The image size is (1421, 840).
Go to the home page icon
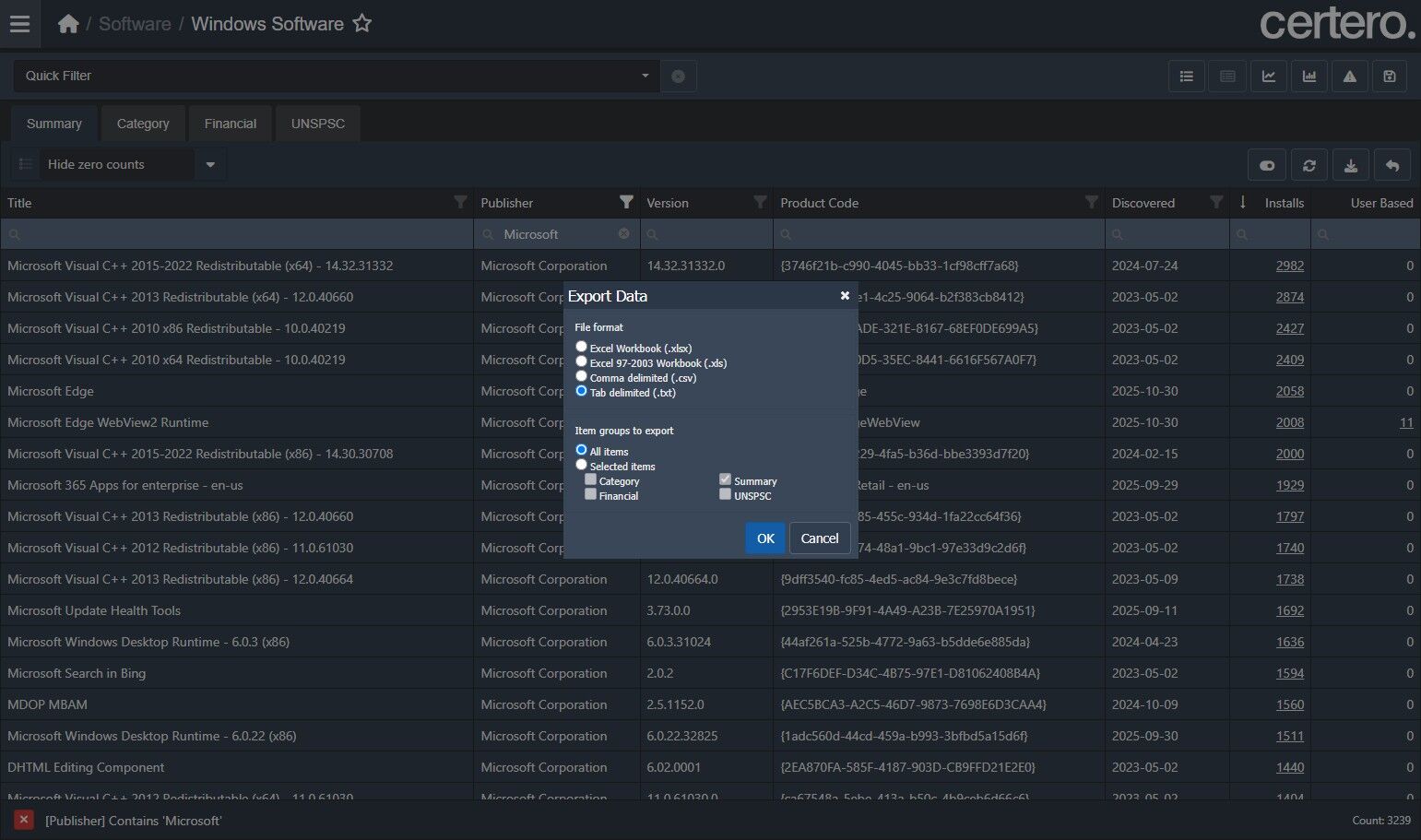(x=68, y=24)
